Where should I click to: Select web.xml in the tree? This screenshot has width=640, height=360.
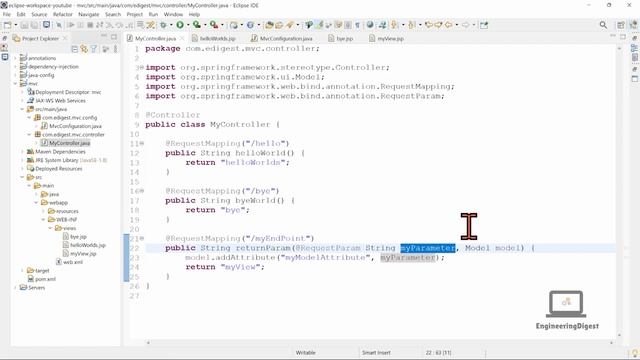pos(69,262)
